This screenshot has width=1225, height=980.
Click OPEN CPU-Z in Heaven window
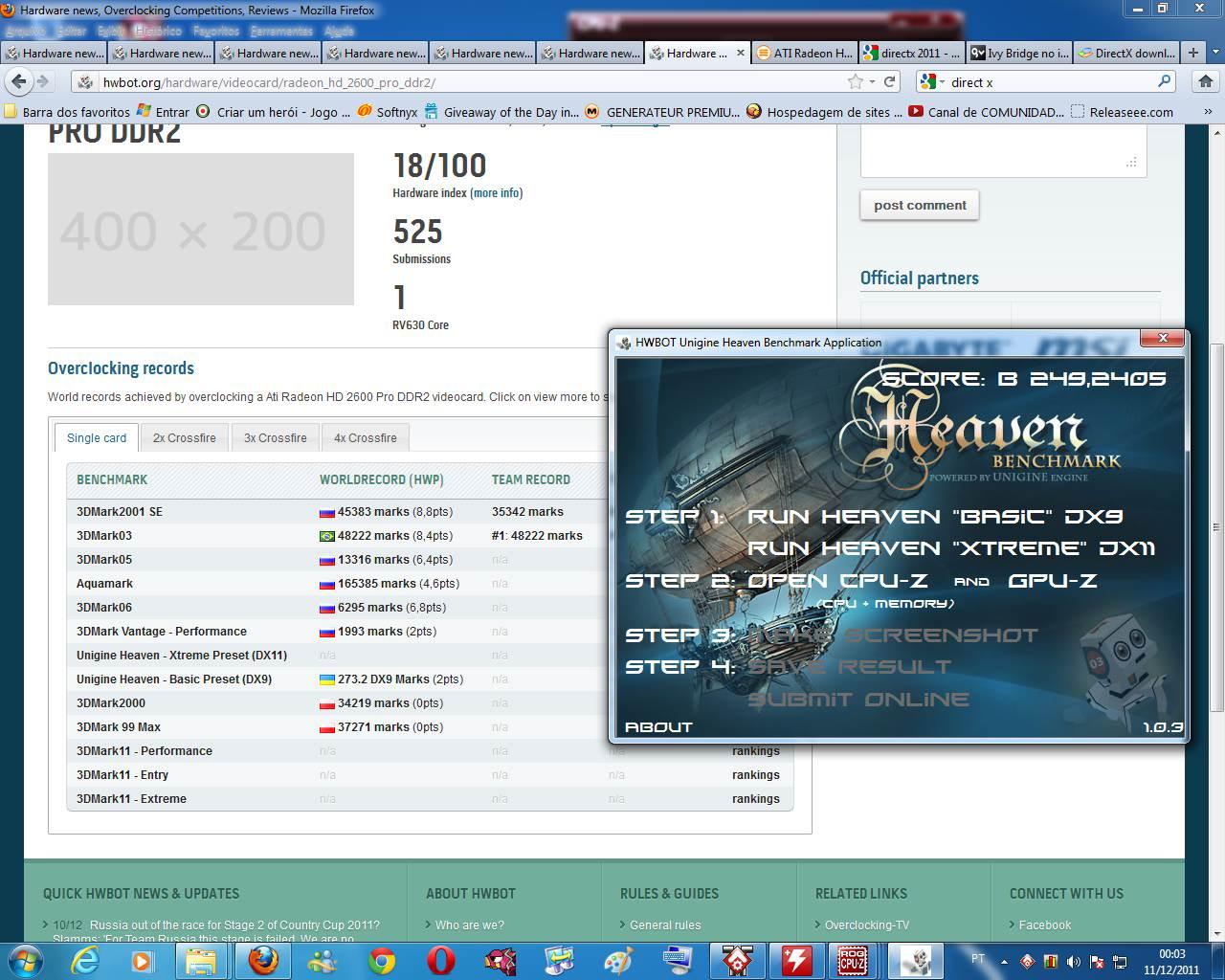coord(837,581)
